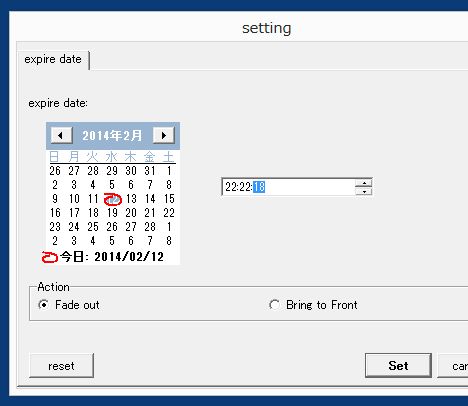Viewport: 468px width, 406px height.
Task: Click highlighted seconds value 18
Action: [259, 187]
